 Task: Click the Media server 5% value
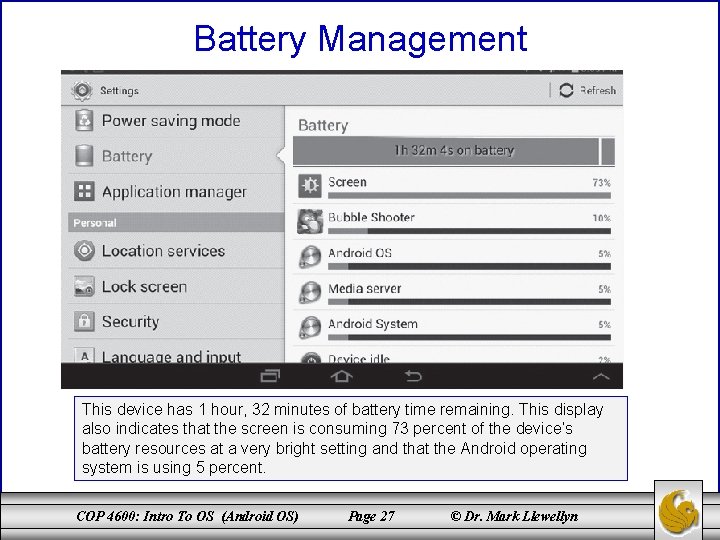click(x=604, y=289)
